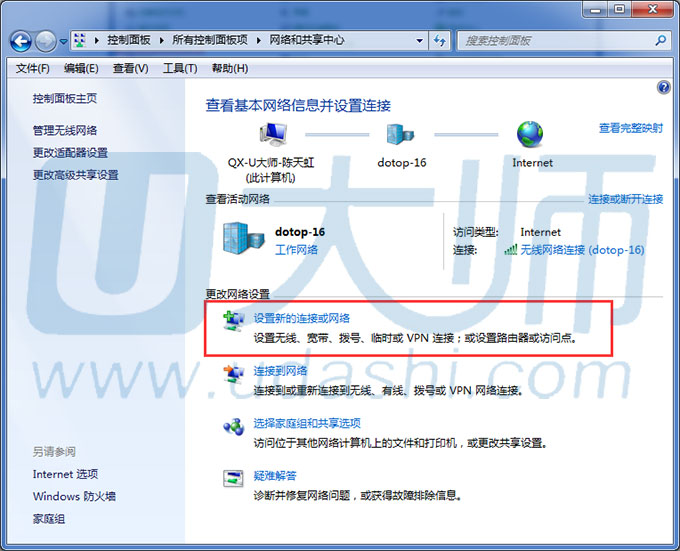Click the Internet globe icon
The height and width of the screenshot is (551, 680).
(x=531, y=133)
